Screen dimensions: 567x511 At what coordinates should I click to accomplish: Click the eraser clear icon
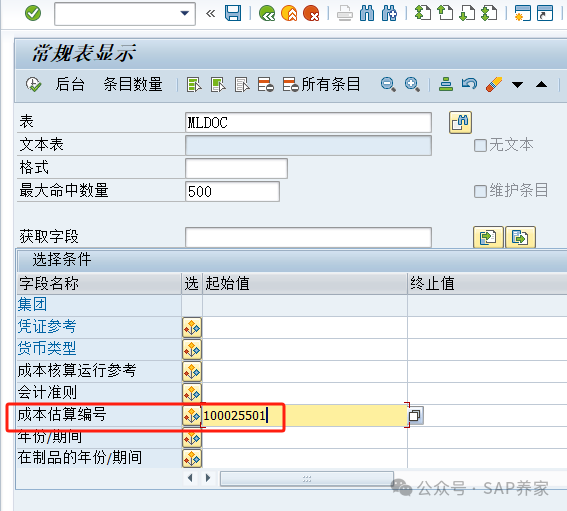(x=494, y=84)
